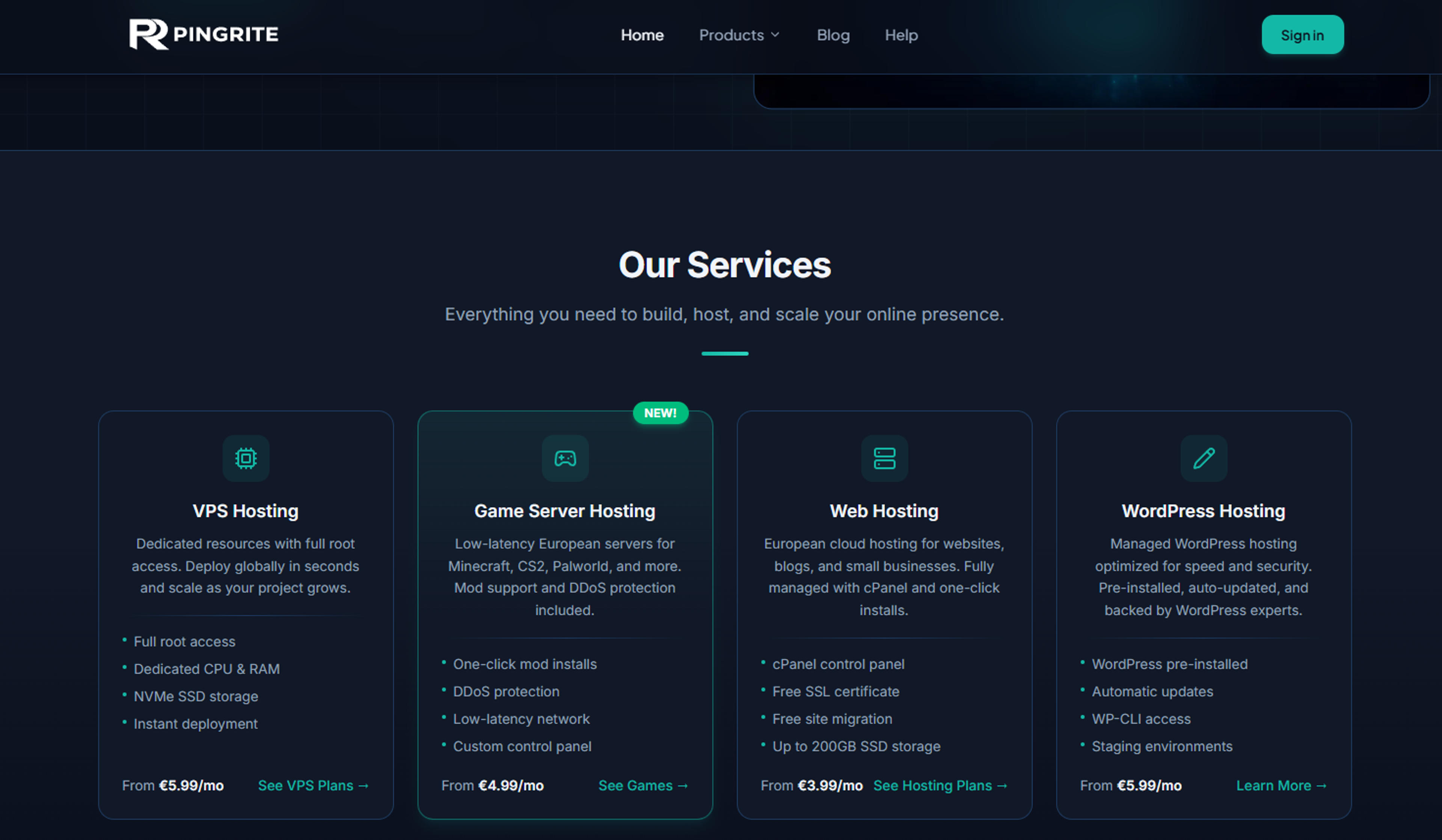Screen dimensions: 1442x840
Task: Follow the See Games link
Action: (x=643, y=786)
